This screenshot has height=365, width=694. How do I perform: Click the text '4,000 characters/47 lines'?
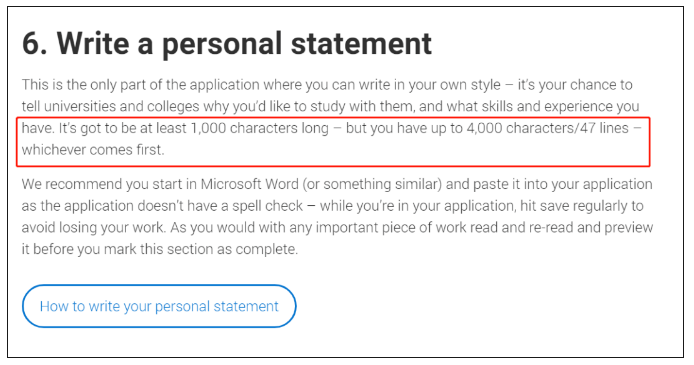click(547, 128)
